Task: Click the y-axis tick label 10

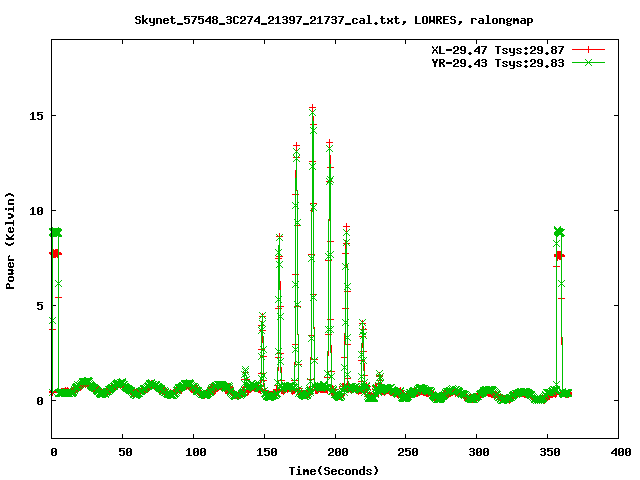Action: [x=36, y=211]
